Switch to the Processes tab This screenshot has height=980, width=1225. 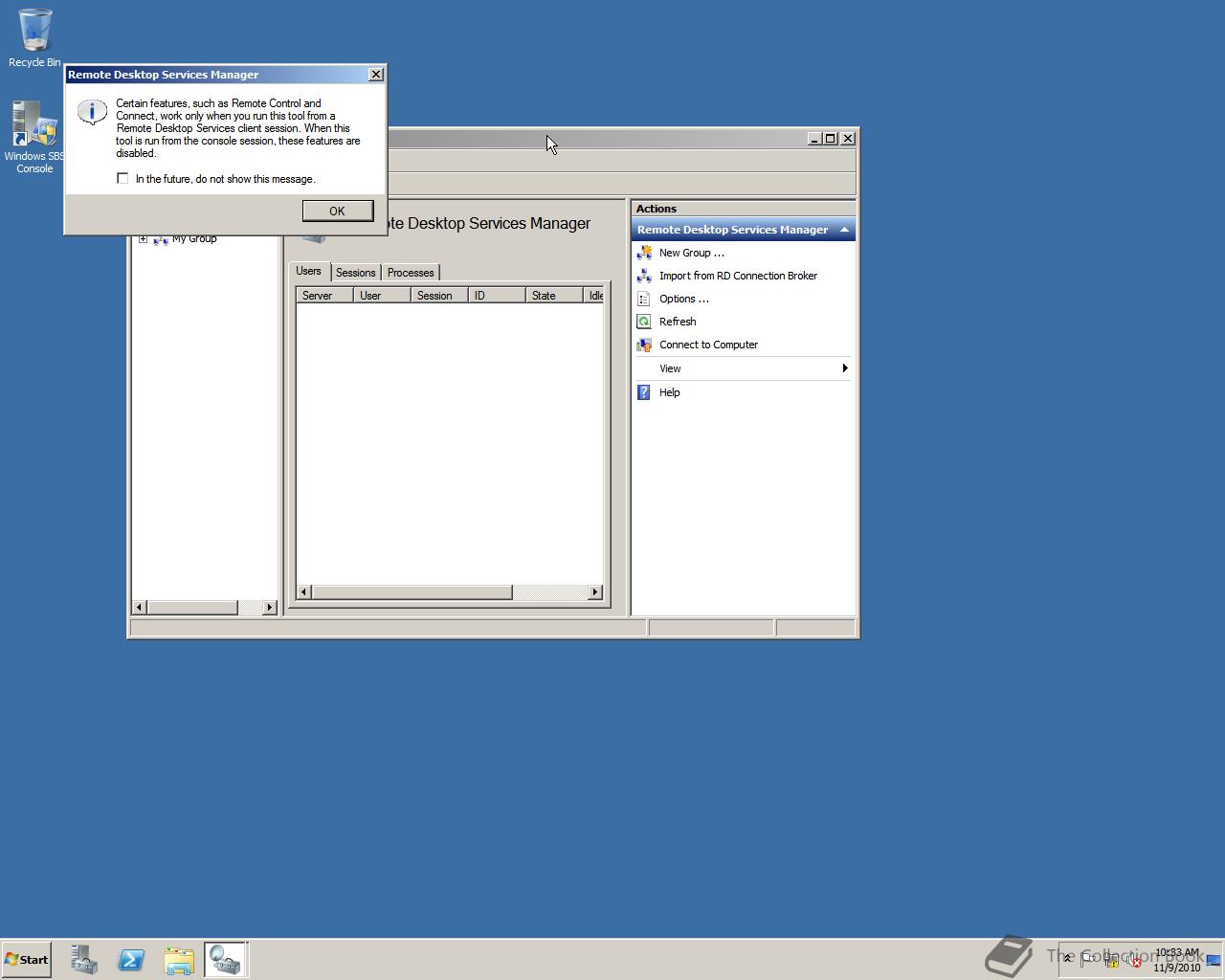tap(411, 273)
